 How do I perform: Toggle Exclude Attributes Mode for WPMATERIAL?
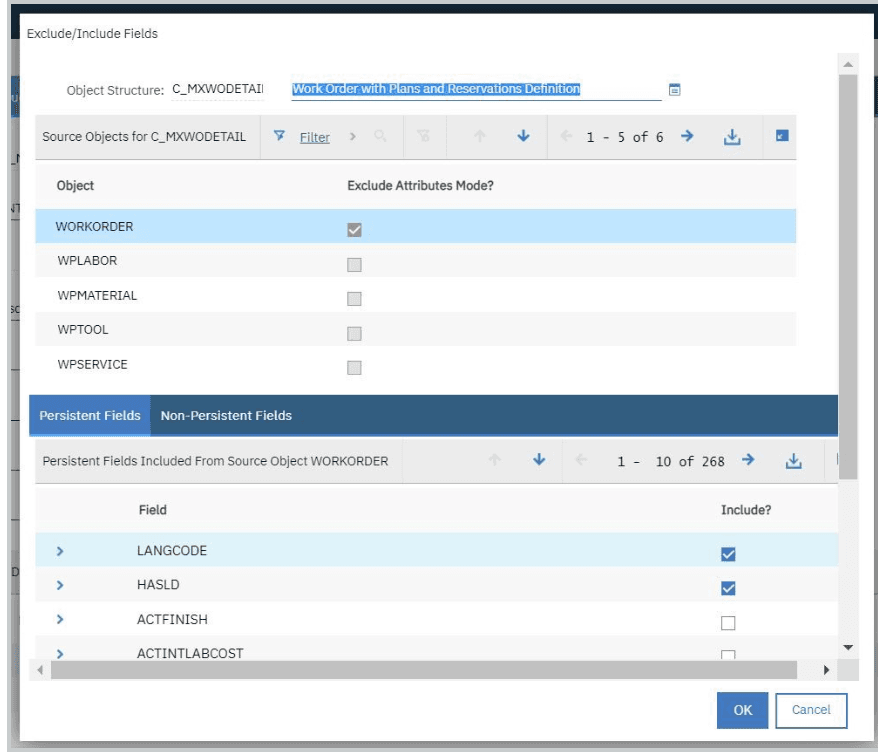(x=354, y=298)
